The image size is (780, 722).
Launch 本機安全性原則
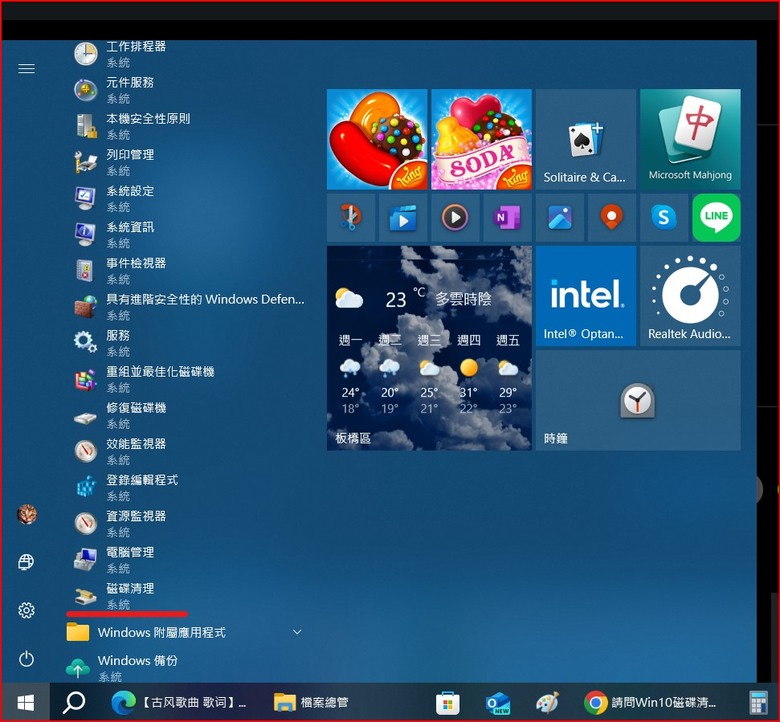coord(189,126)
